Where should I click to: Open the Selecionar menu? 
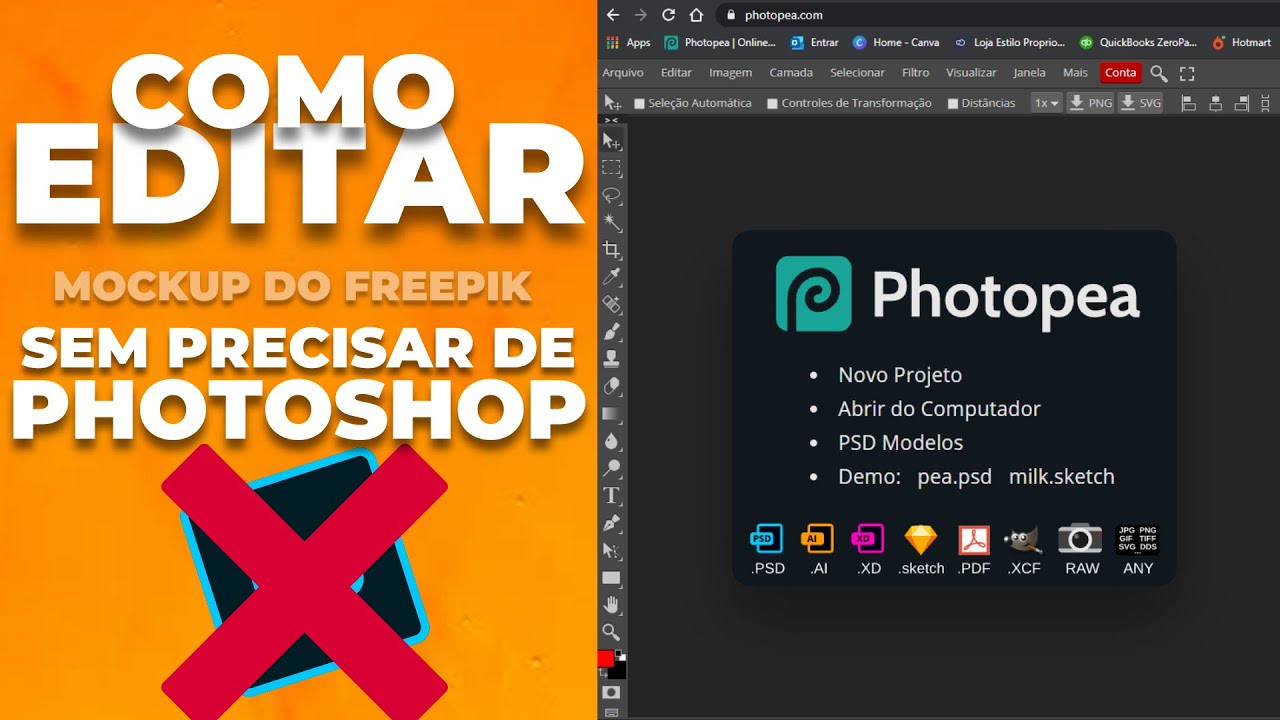[858, 73]
